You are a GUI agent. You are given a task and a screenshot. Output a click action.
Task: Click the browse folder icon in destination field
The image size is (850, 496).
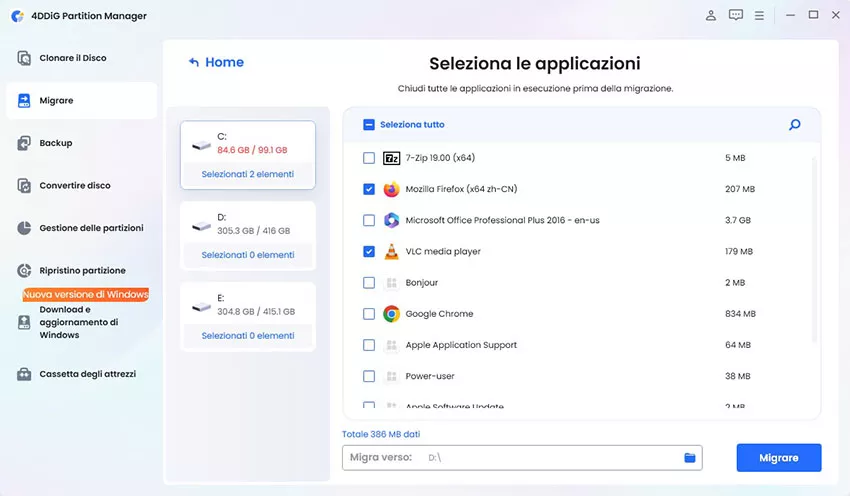click(690, 458)
